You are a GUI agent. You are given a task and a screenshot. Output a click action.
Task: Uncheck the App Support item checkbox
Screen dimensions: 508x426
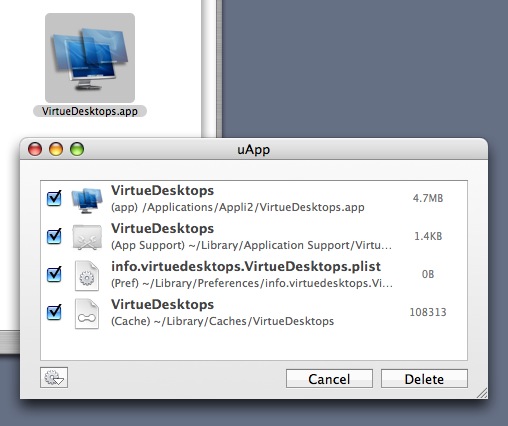click(54, 236)
